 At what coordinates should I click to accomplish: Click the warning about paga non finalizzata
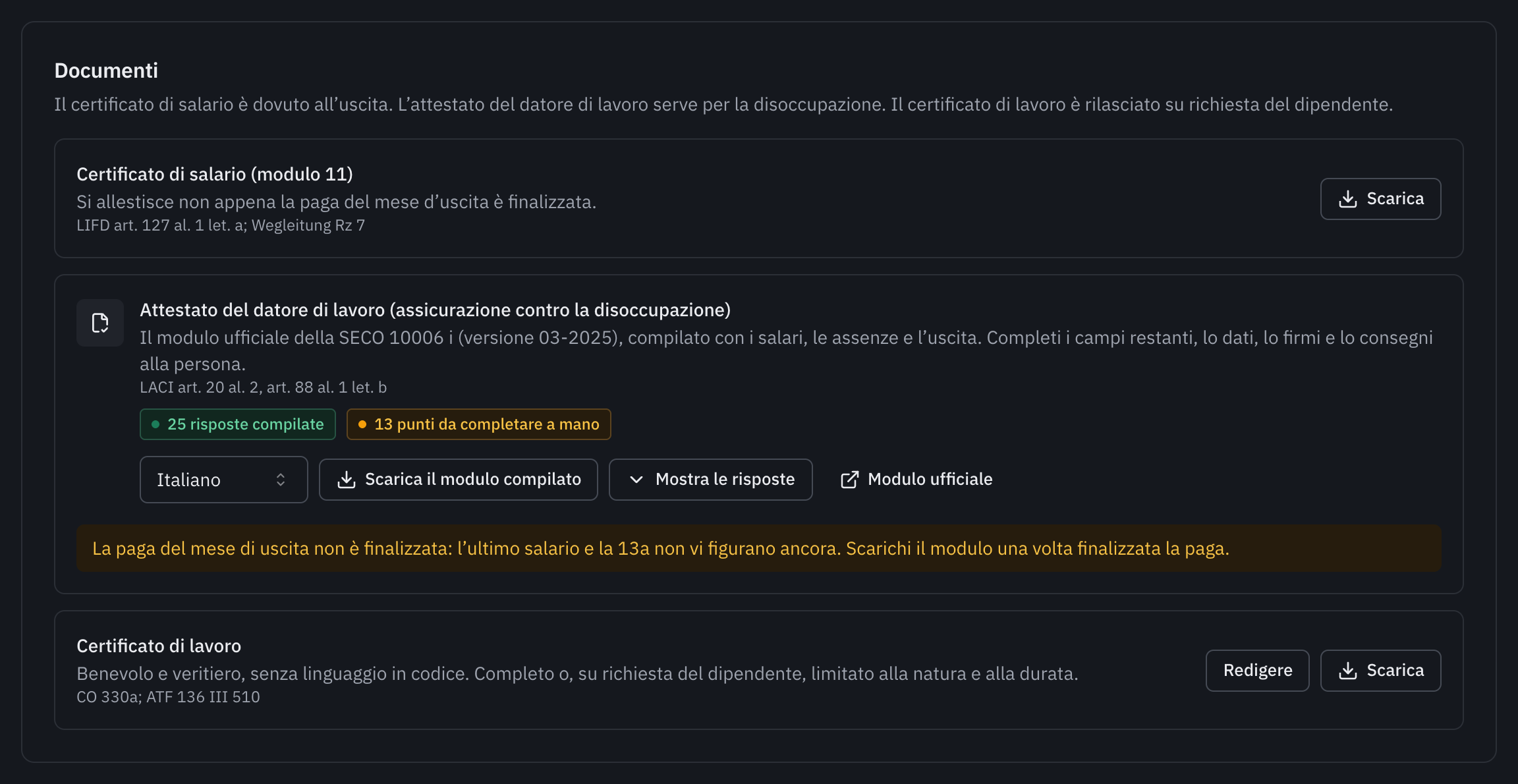[x=758, y=548]
